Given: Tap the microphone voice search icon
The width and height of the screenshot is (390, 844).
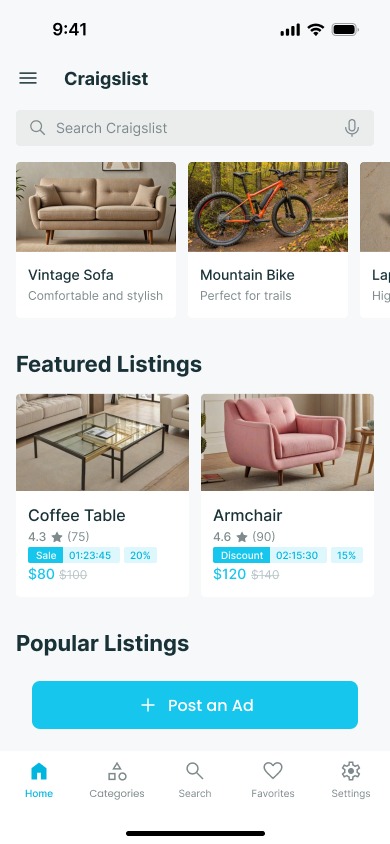Looking at the screenshot, I should coord(352,128).
